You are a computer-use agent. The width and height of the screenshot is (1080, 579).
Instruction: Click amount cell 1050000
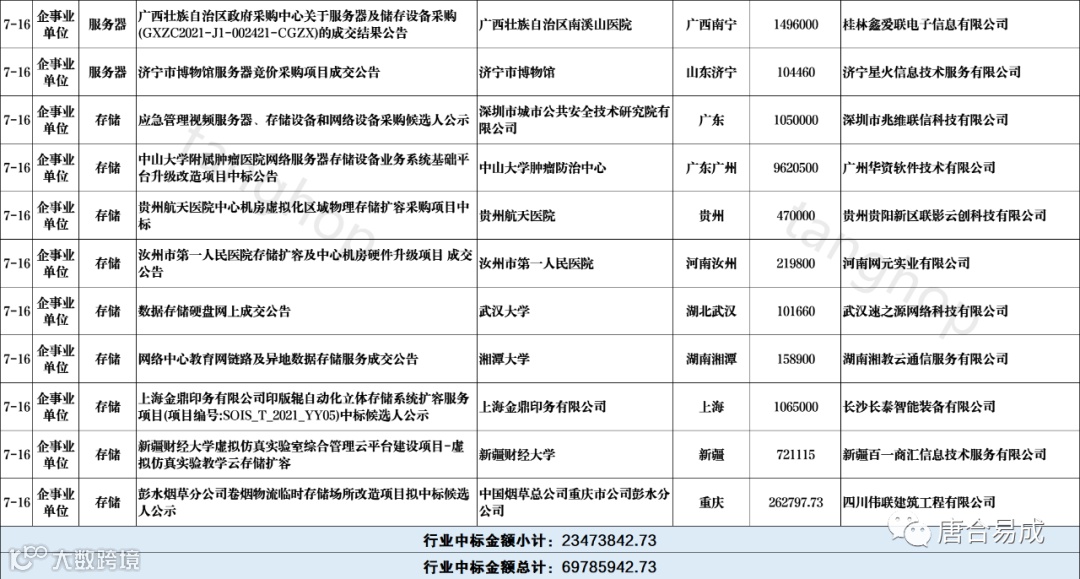[x=796, y=120]
